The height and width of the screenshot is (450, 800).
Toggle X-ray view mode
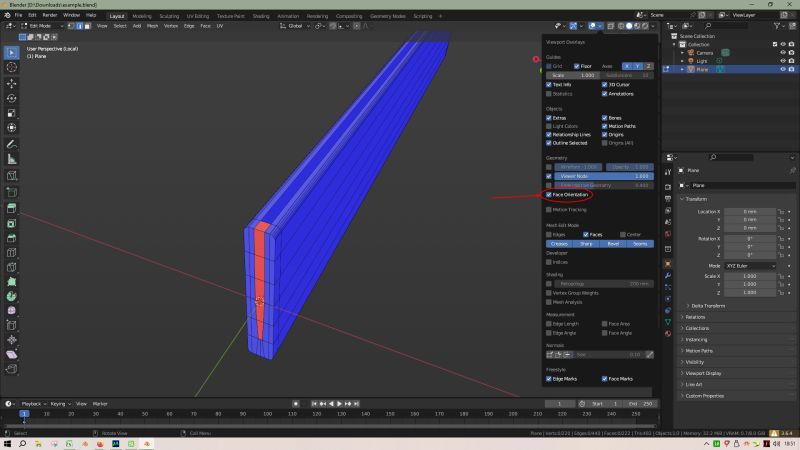(611, 26)
